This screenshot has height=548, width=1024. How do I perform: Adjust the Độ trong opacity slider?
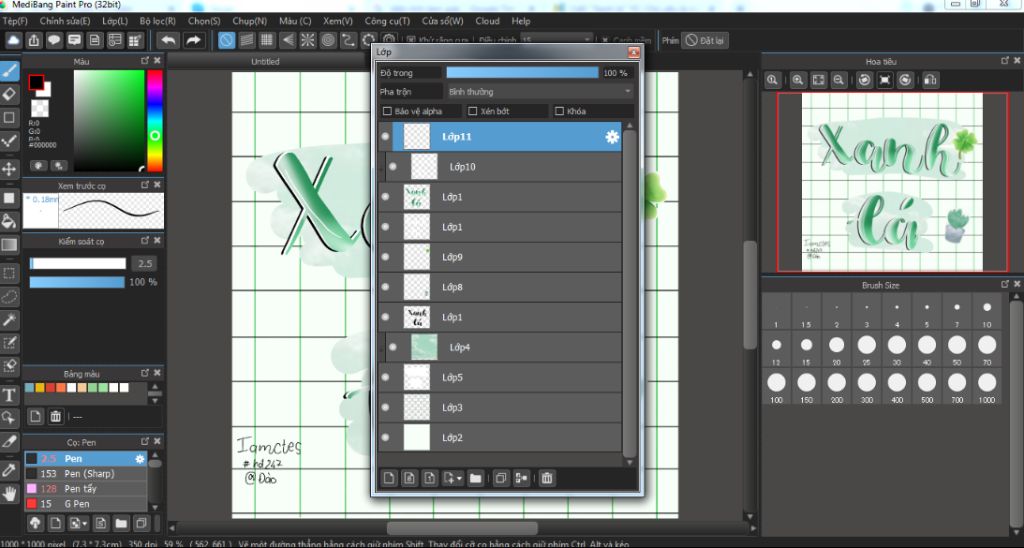pyautogui.click(x=522, y=73)
